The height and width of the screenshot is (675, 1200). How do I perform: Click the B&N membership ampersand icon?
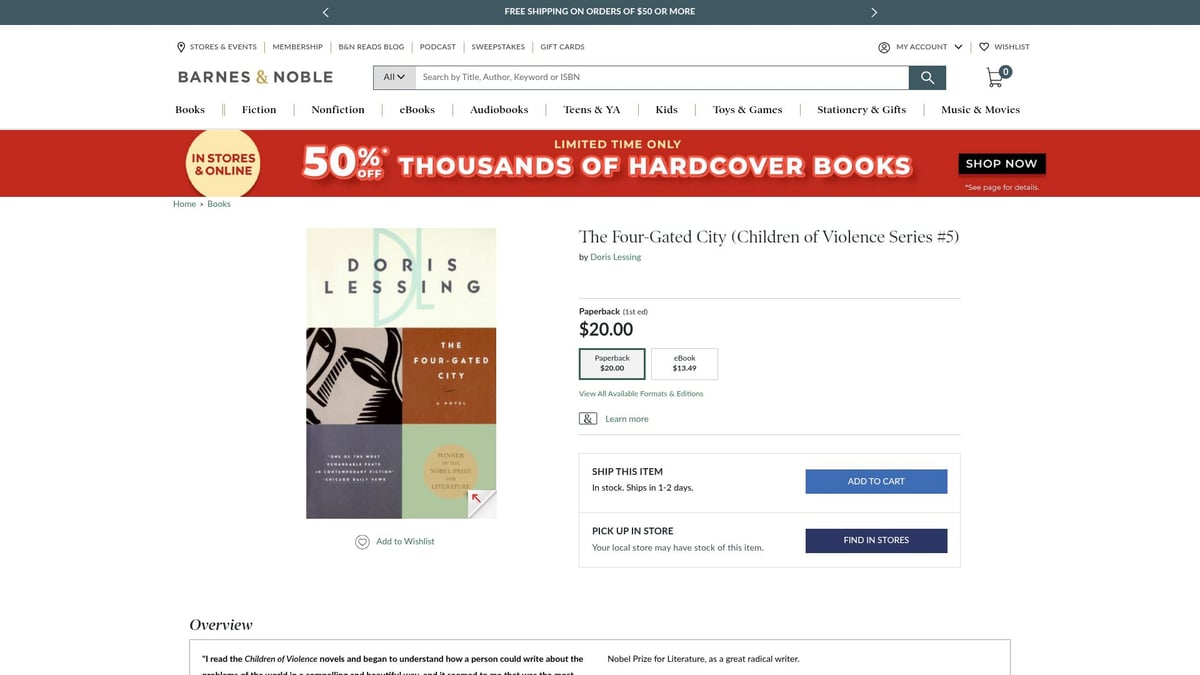pos(588,419)
